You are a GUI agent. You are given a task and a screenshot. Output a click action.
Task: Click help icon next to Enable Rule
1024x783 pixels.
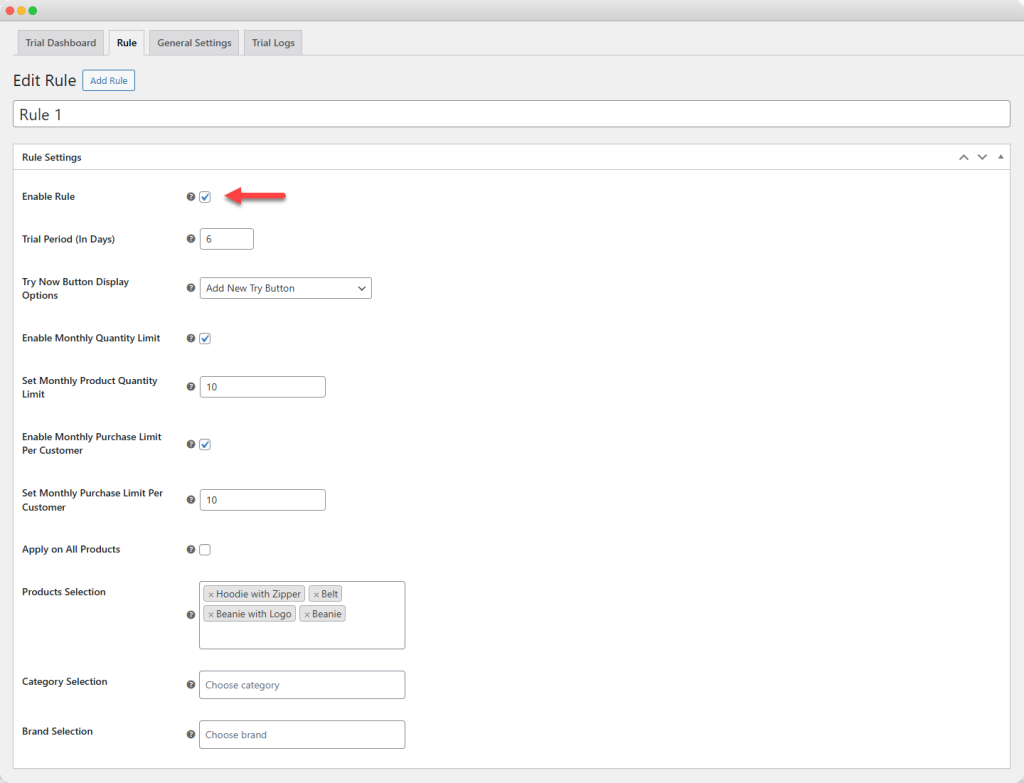pos(191,197)
